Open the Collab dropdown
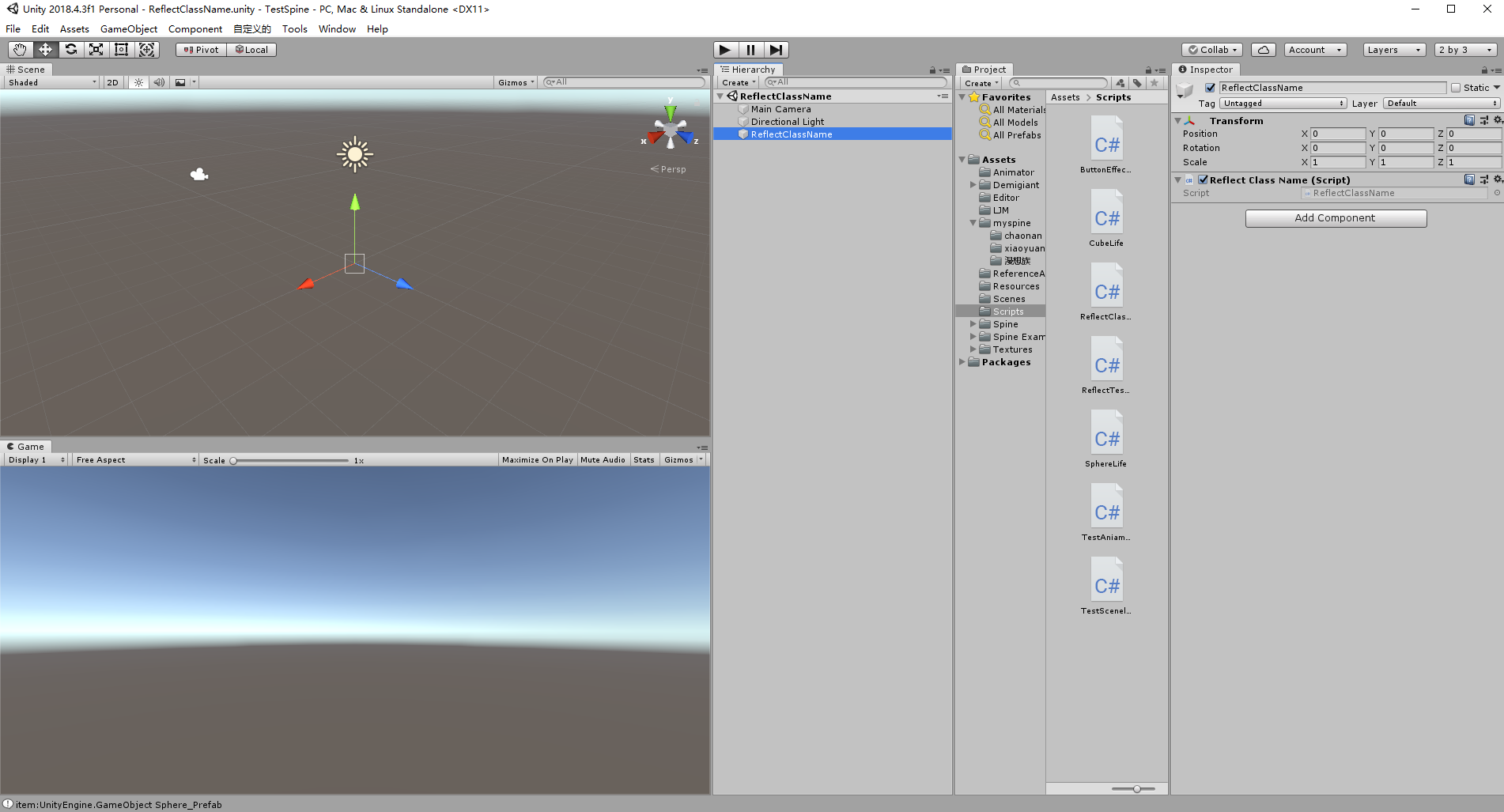 click(1213, 50)
